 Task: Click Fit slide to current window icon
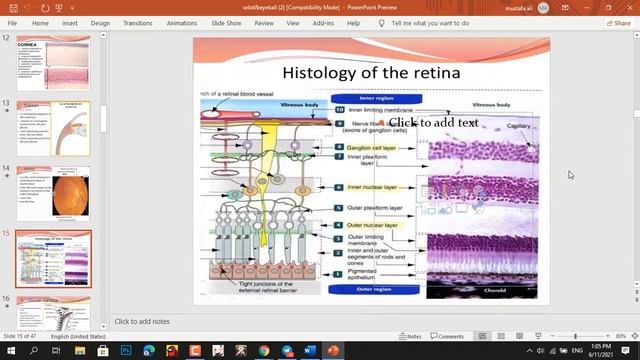(635, 336)
